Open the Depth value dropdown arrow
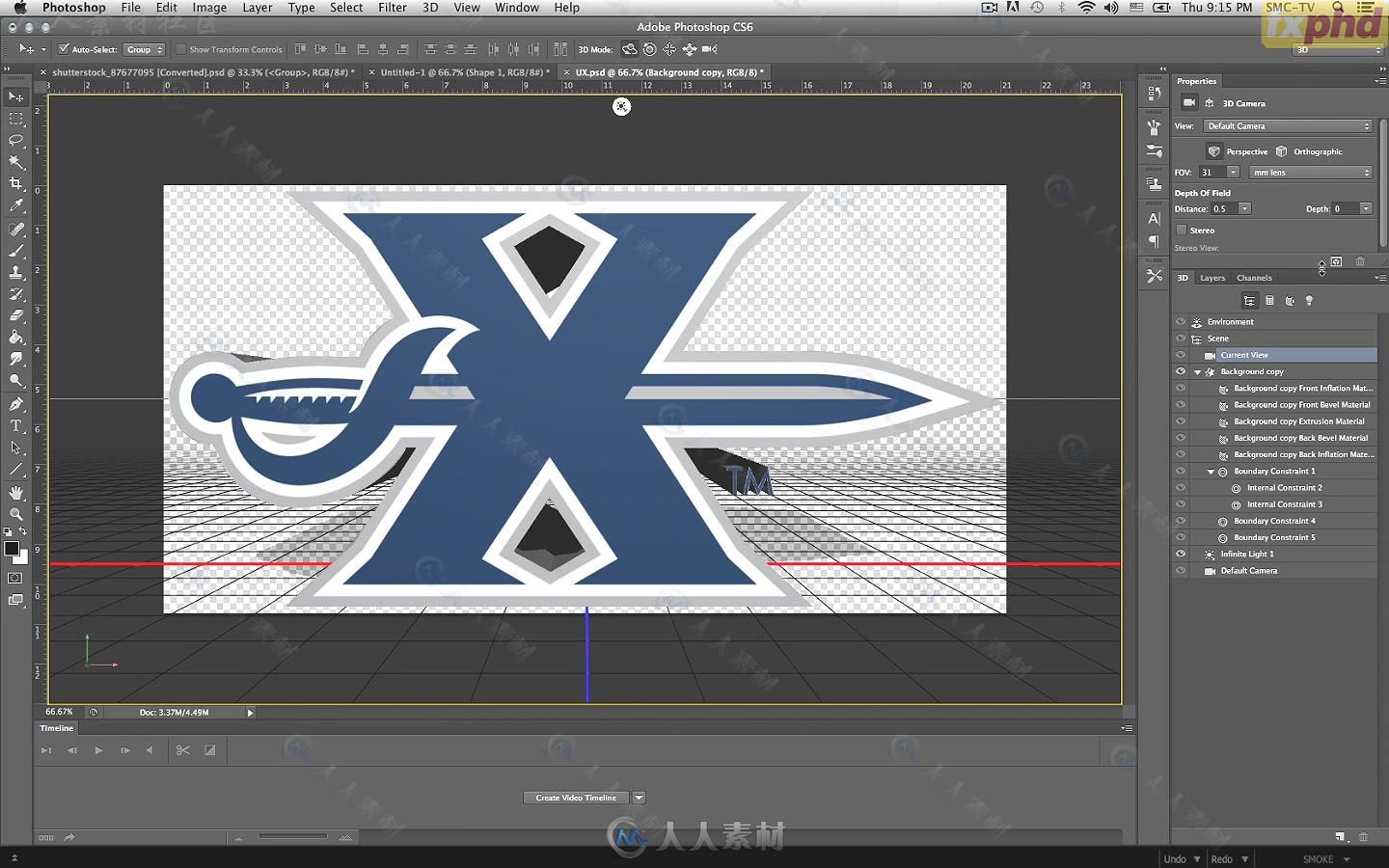Viewport: 1389px width, 868px height. pyautogui.click(x=1366, y=208)
